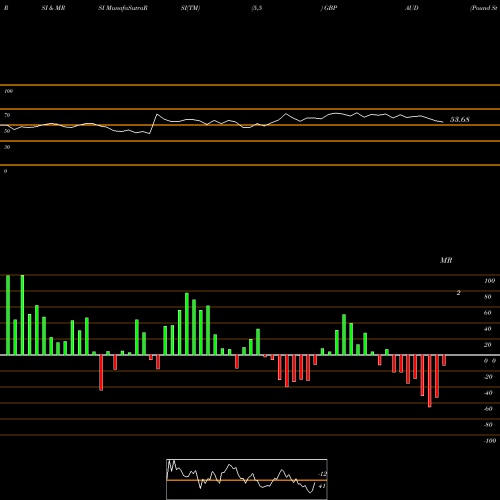Select the 'AUD' currency label in header

(x=412, y=8)
